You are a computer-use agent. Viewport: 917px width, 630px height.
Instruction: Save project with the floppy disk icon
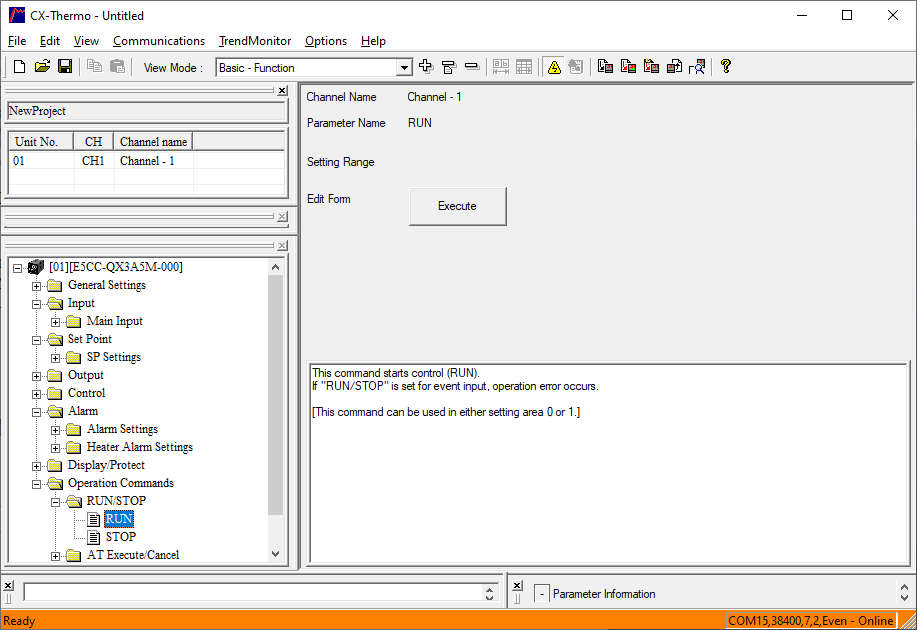click(x=65, y=67)
